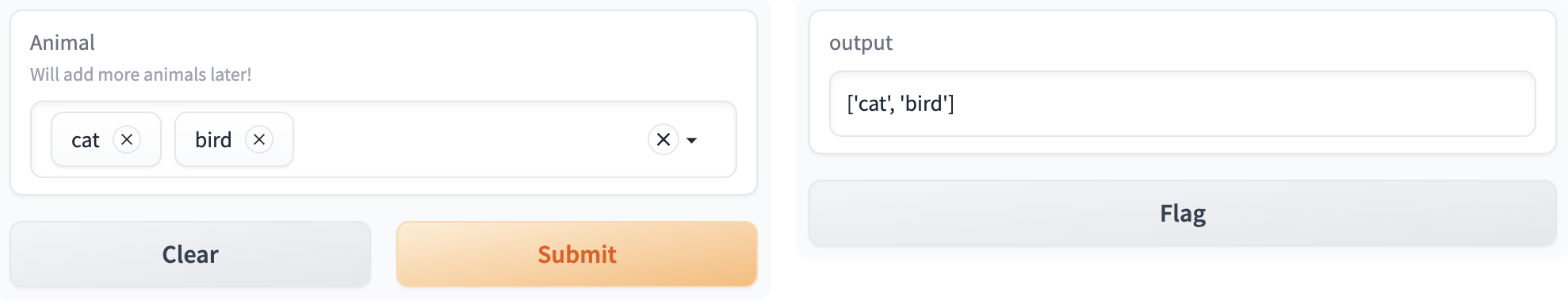Flag the current output
The width and height of the screenshot is (1568, 304).
point(1183,213)
